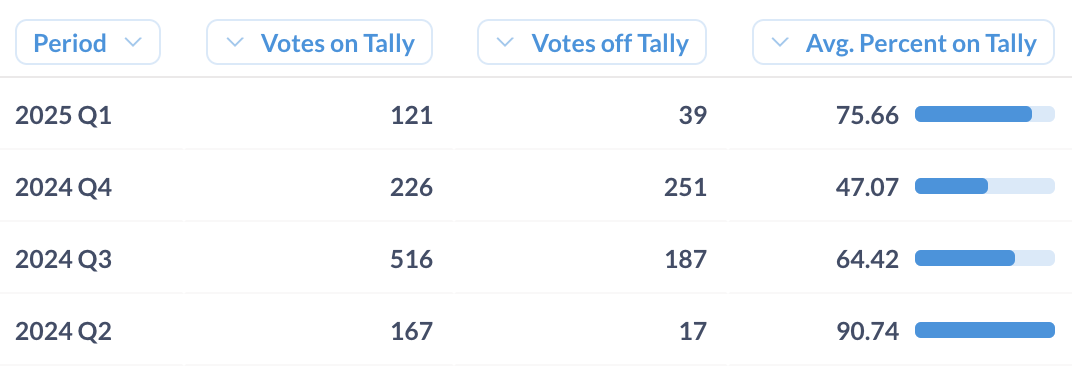Click the chevron icon in Period header
Screen dimensions: 1072x366
[133, 42]
